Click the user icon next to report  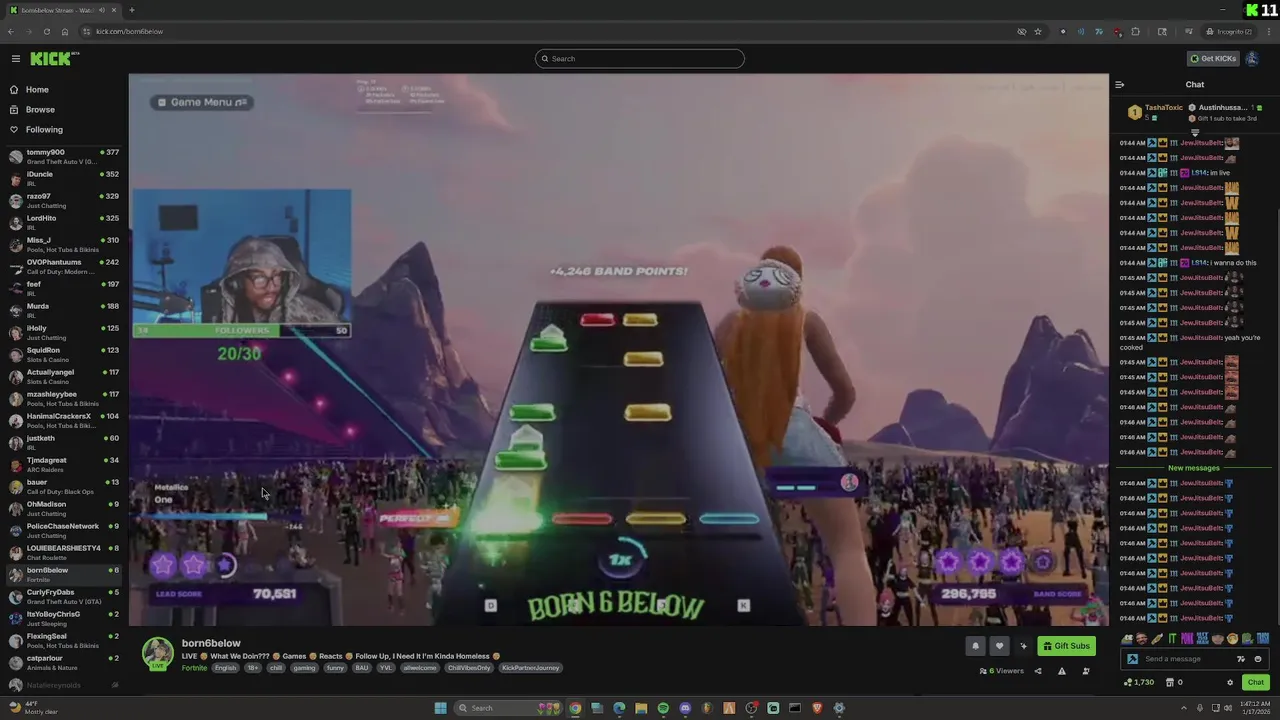pyautogui.click(x=1086, y=671)
